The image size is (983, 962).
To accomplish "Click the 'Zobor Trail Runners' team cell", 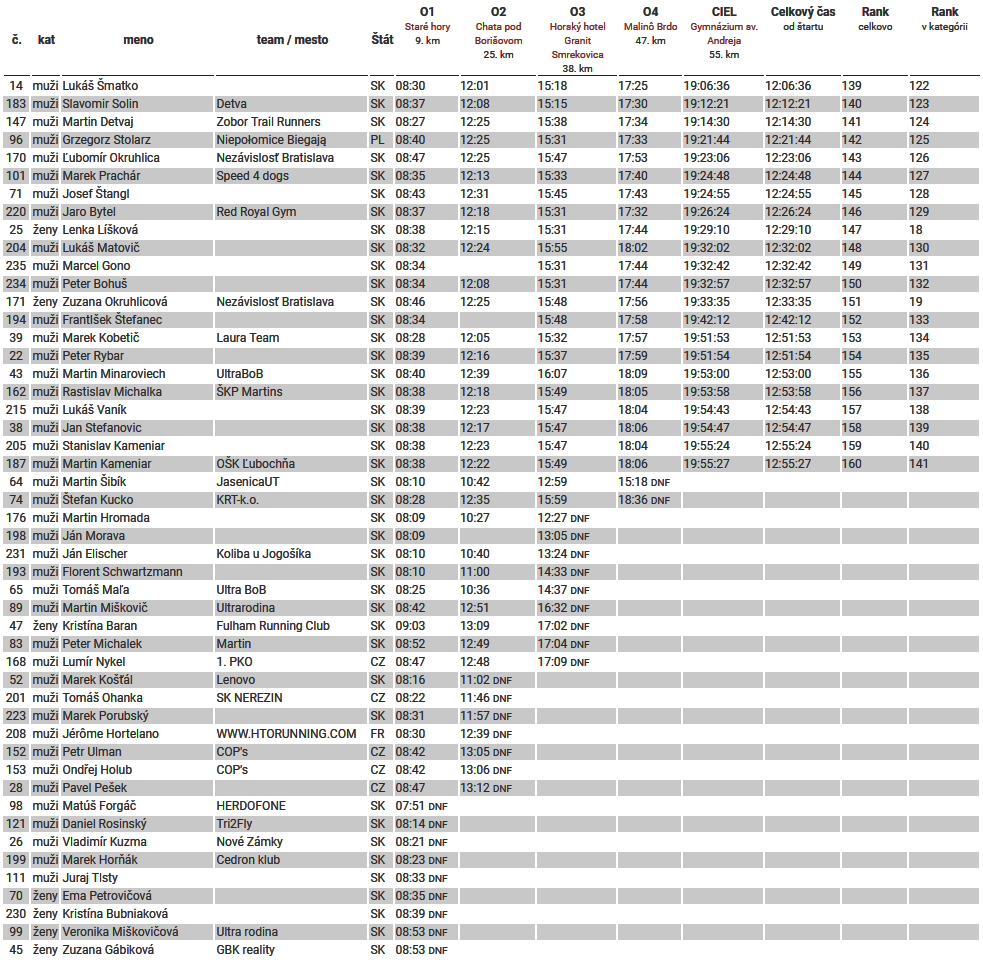I will point(268,122).
